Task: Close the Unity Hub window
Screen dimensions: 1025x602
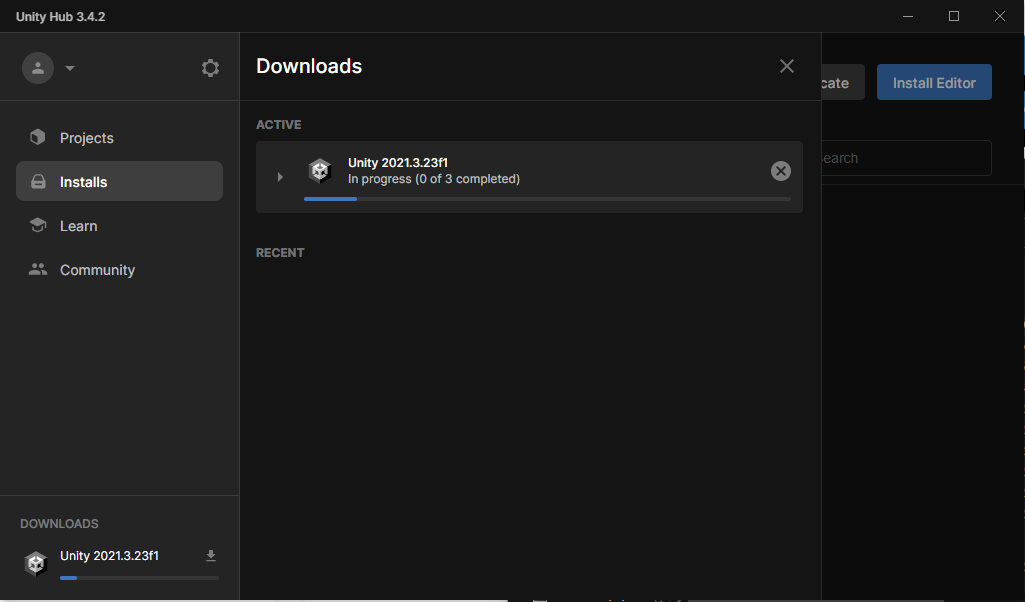Action: coord(1000,16)
